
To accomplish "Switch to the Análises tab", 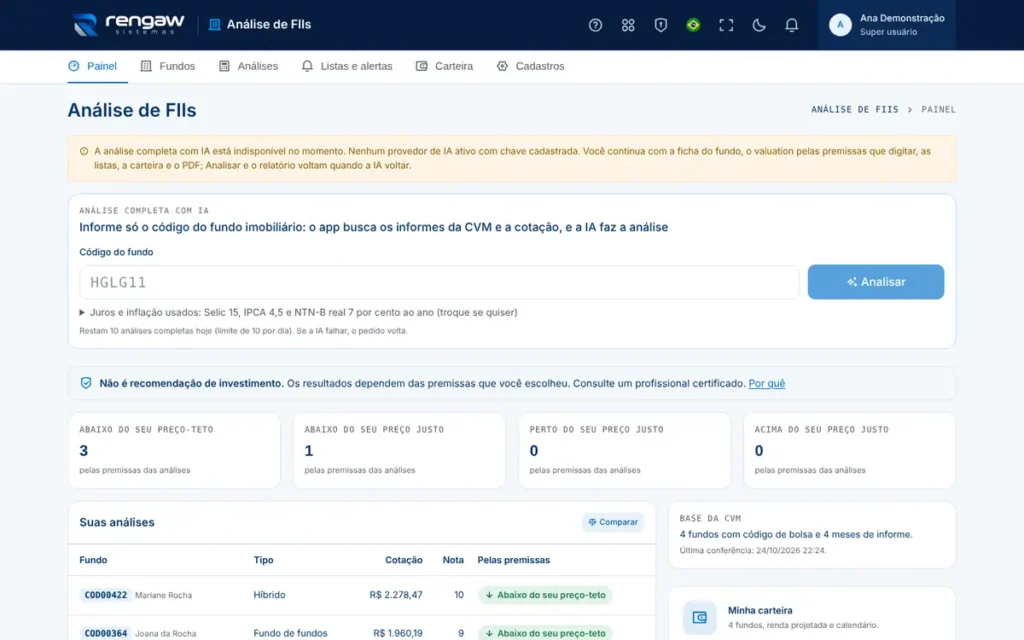I will point(248,66).
